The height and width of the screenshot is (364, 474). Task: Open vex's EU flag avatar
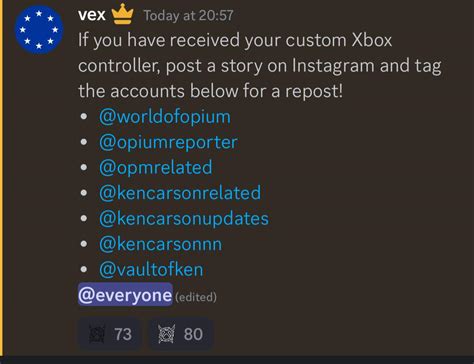(39, 30)
